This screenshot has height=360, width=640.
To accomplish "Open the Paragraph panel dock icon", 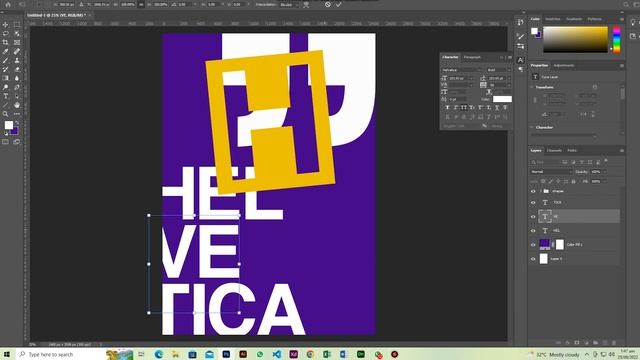I will pos(520,69).
